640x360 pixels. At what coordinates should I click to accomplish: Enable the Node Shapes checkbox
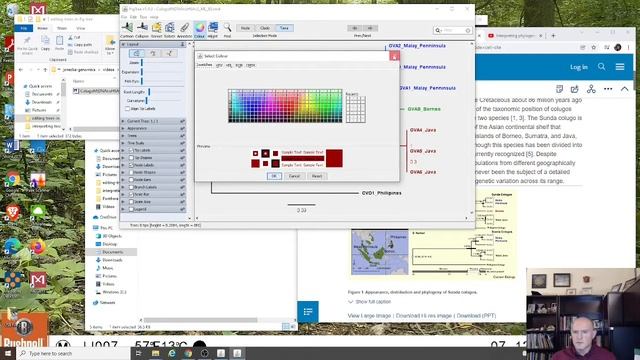(131, 172)
